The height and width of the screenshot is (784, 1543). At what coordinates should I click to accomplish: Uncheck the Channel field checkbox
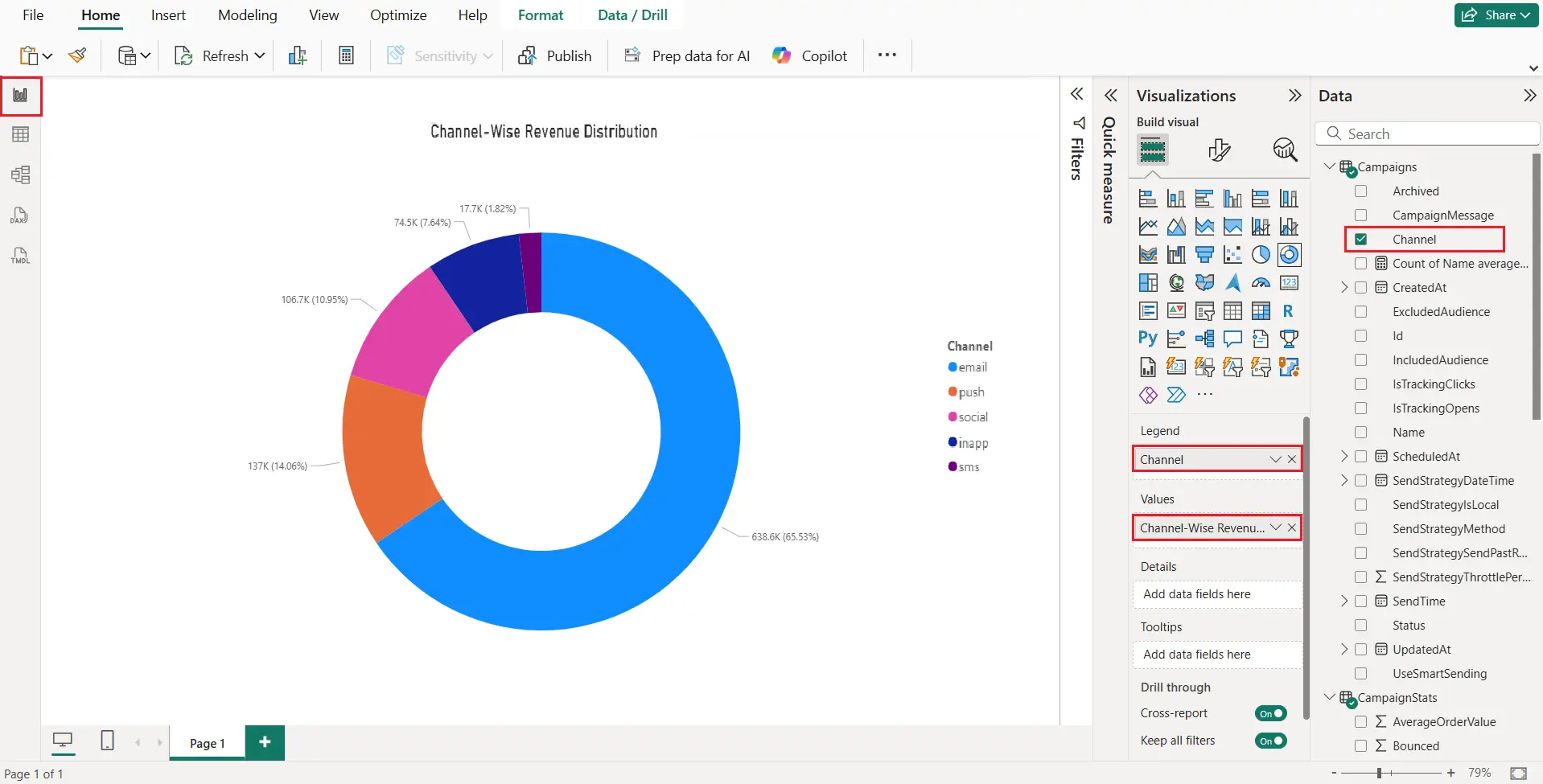click(x=1361, y=239)
